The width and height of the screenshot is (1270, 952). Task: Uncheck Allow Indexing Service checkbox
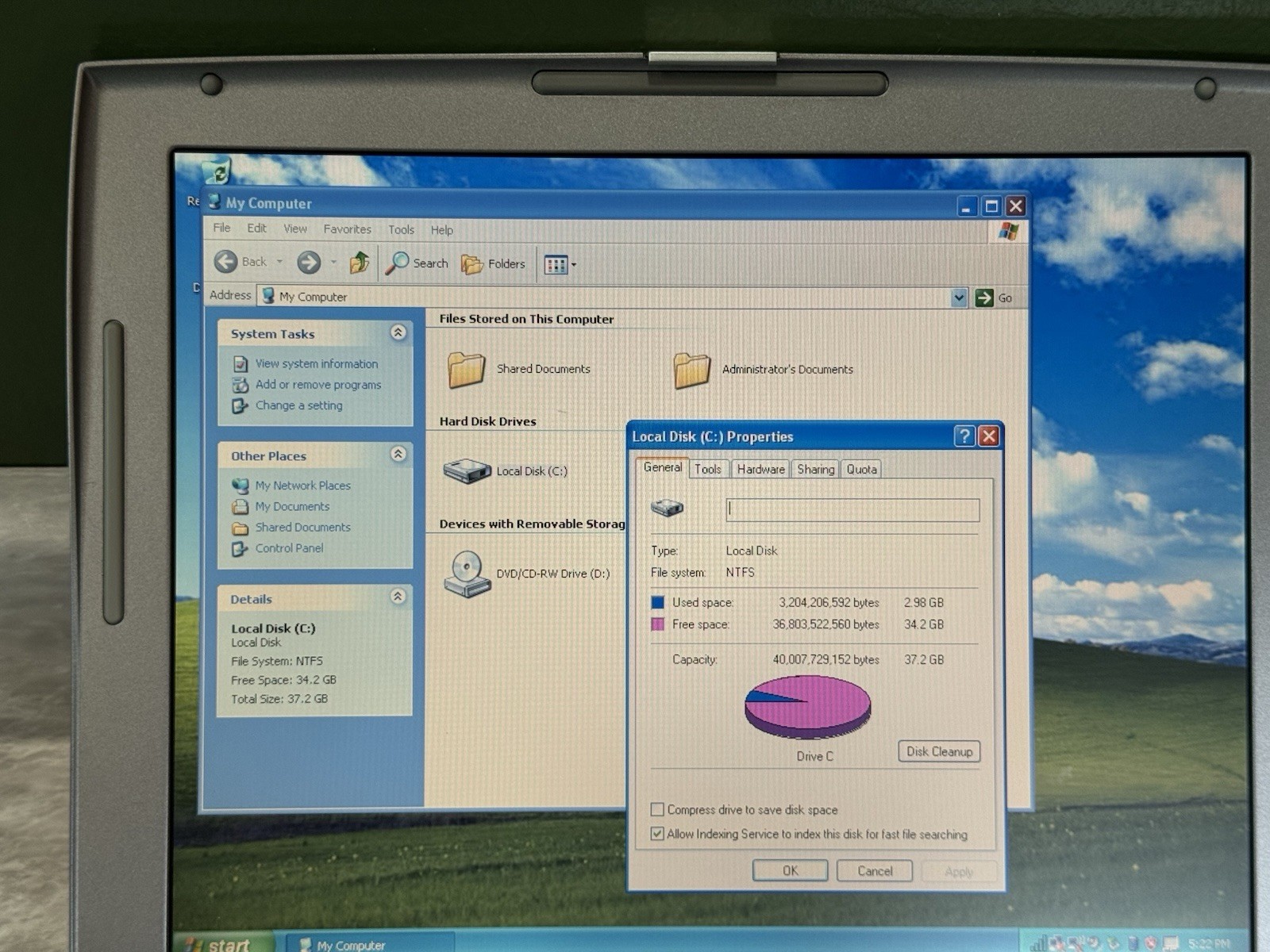(657, 833)
